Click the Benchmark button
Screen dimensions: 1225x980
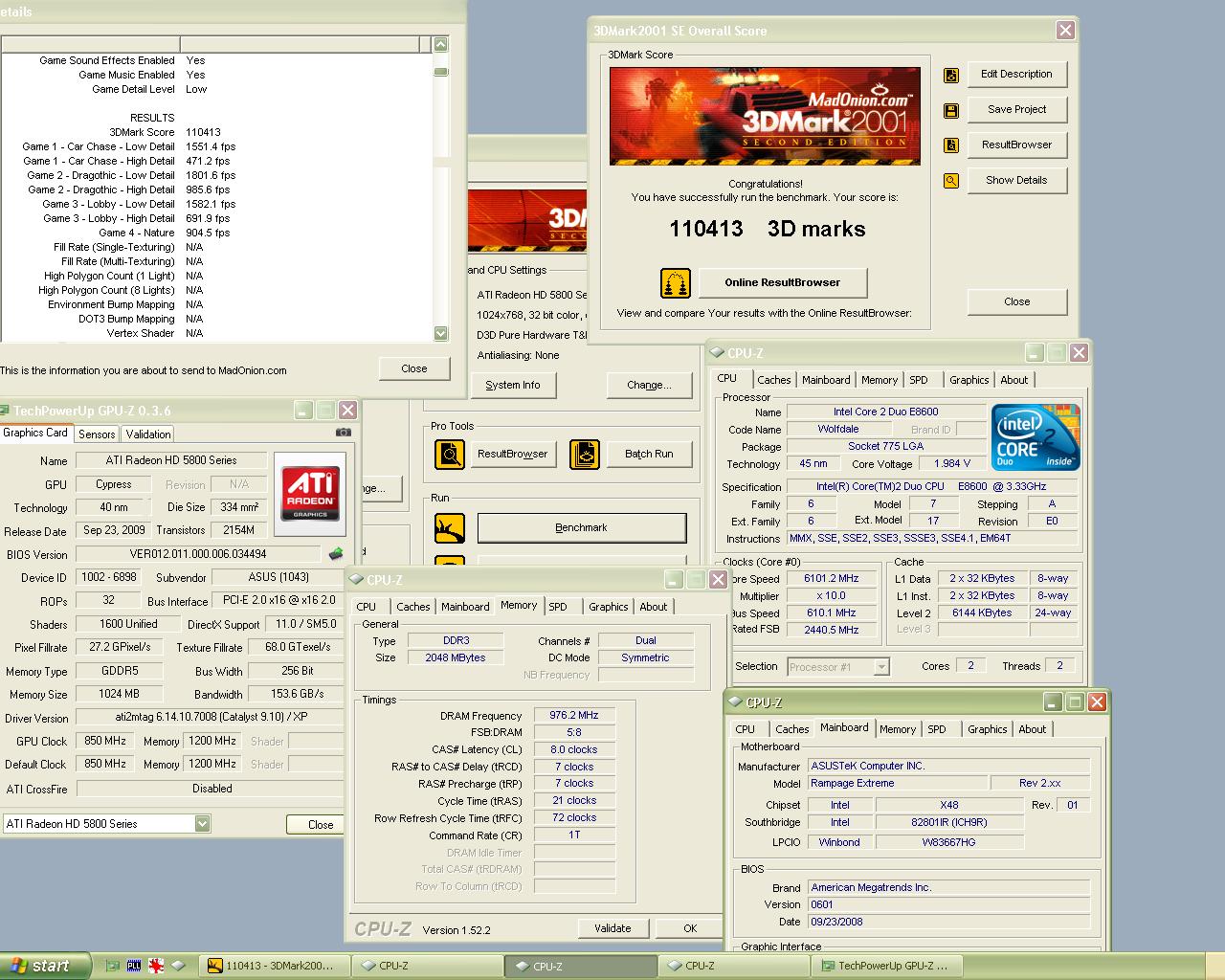[581, 527]
